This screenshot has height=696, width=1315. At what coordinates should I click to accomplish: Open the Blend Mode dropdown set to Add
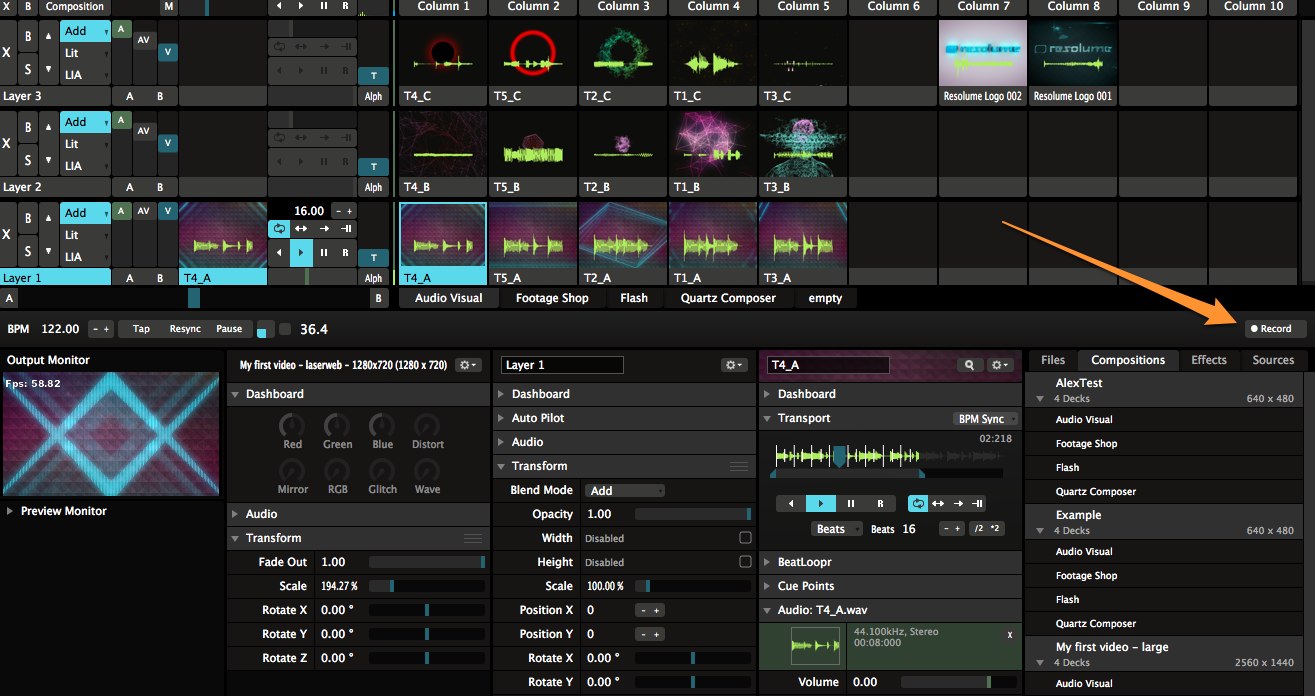click(626, 491)
